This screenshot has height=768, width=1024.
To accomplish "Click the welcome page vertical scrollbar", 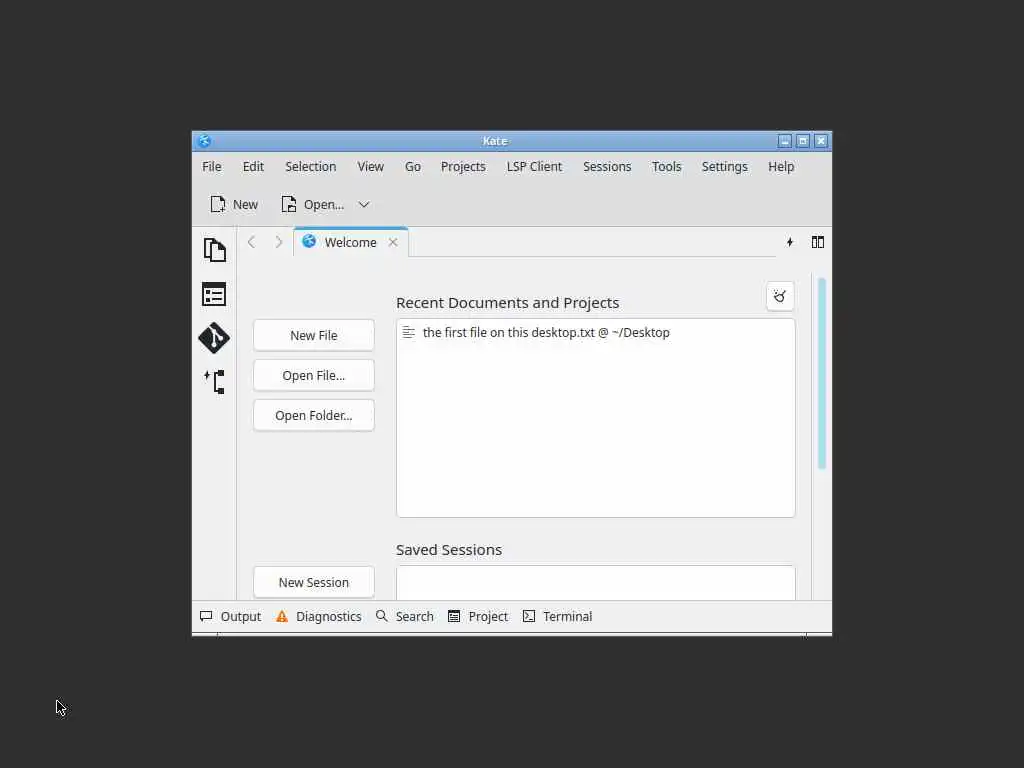I will (822, 373).
